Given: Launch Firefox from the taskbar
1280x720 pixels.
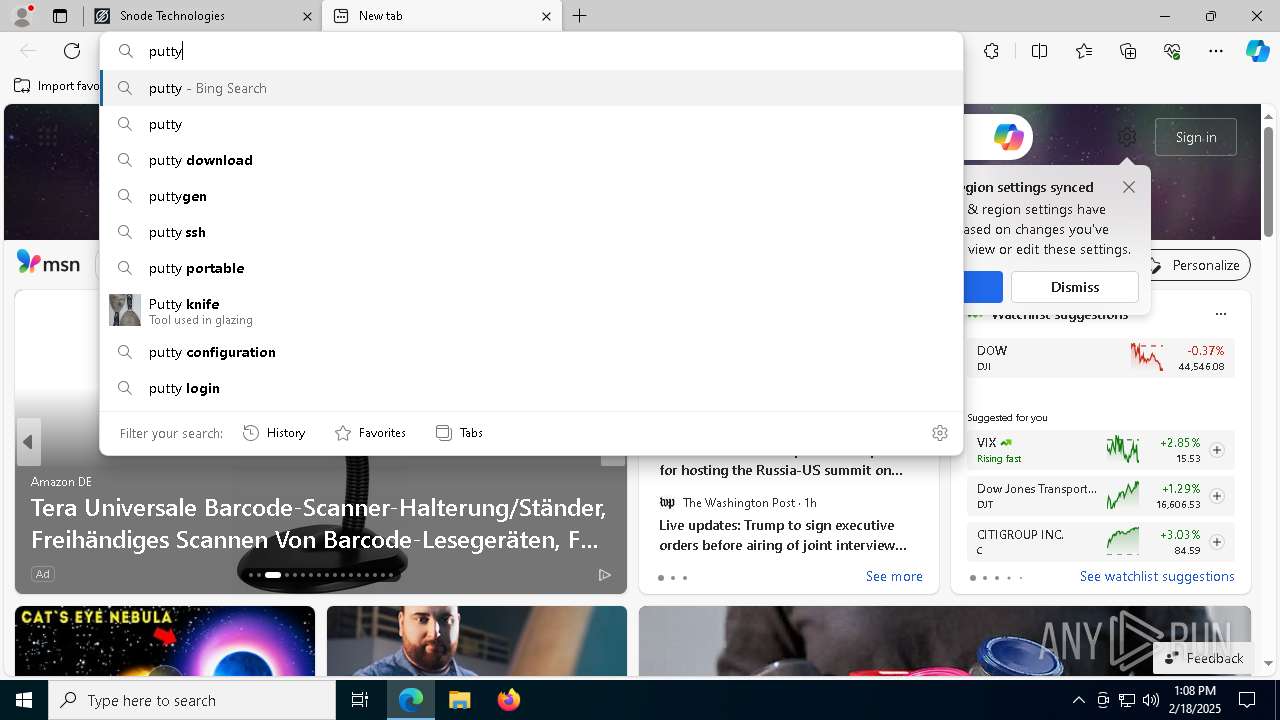Looking at the screenshot, I should point(508,700).
